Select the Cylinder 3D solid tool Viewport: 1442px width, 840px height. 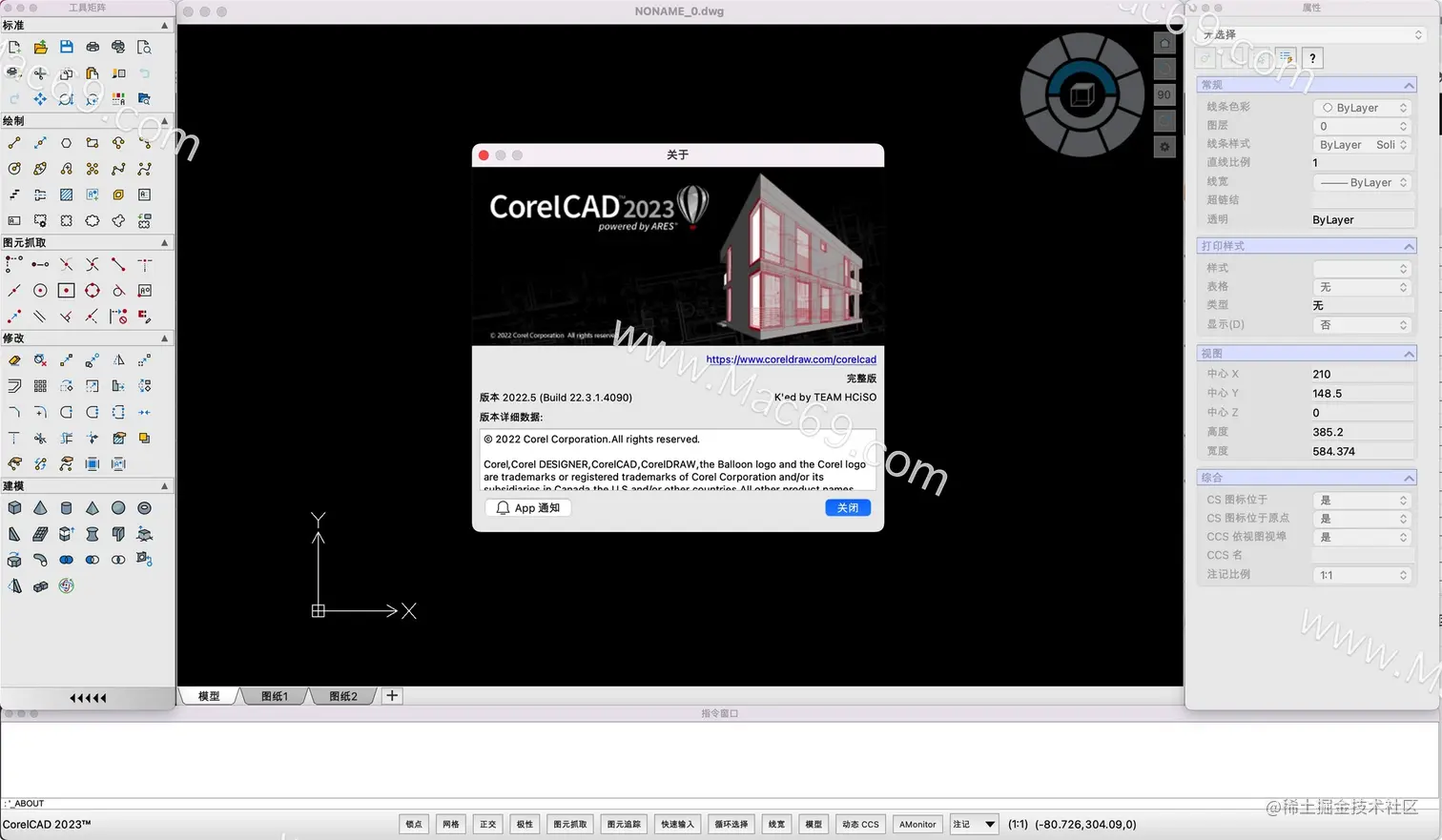pyautogui.click(x=66, y=508)
